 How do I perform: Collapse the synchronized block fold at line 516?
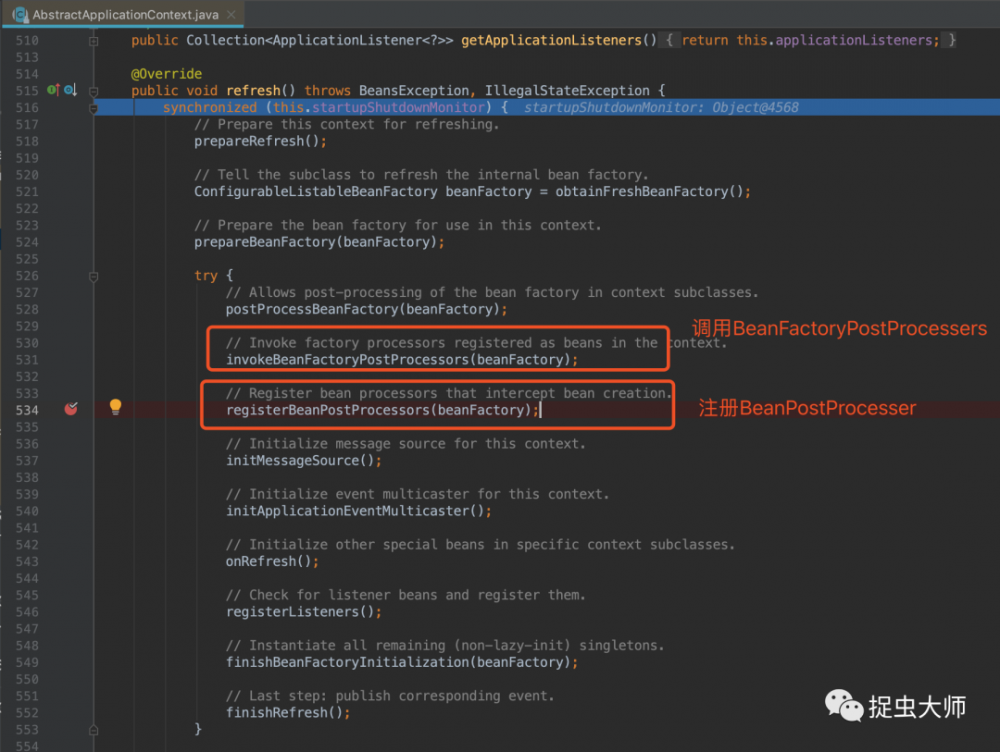(94, 108)
